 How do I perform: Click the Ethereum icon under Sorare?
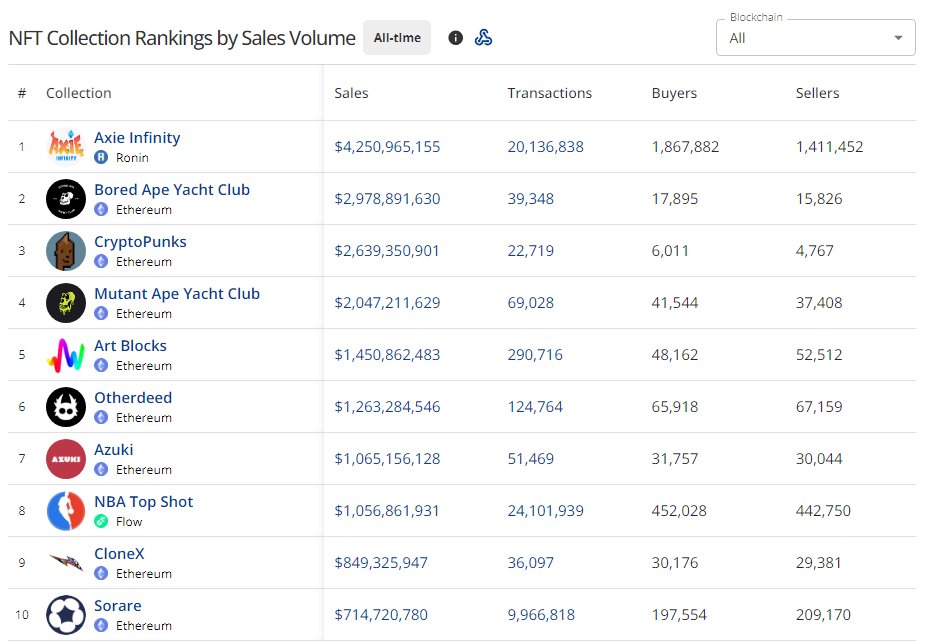point(101,625)
